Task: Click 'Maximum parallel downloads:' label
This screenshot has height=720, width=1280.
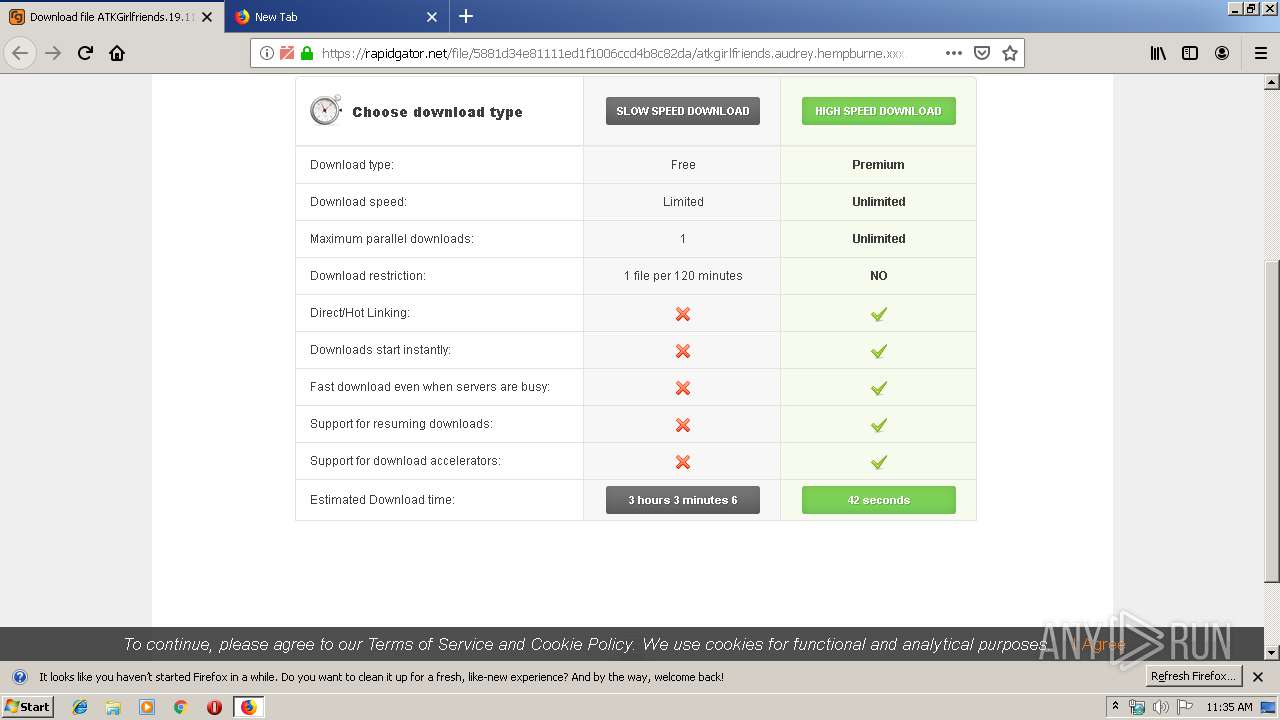Action: coord(392,239)
